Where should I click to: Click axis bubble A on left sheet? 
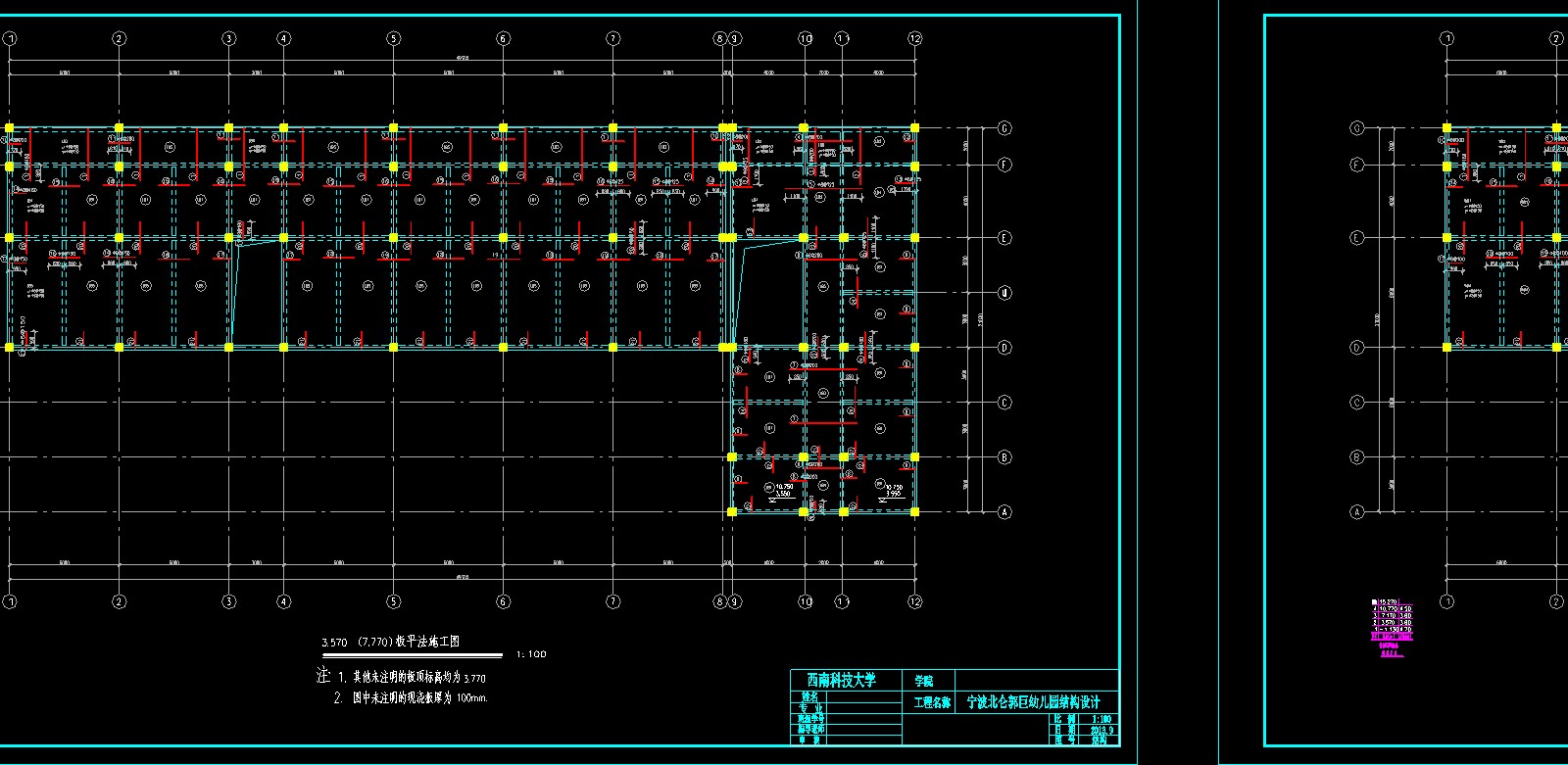[1004, 512]
